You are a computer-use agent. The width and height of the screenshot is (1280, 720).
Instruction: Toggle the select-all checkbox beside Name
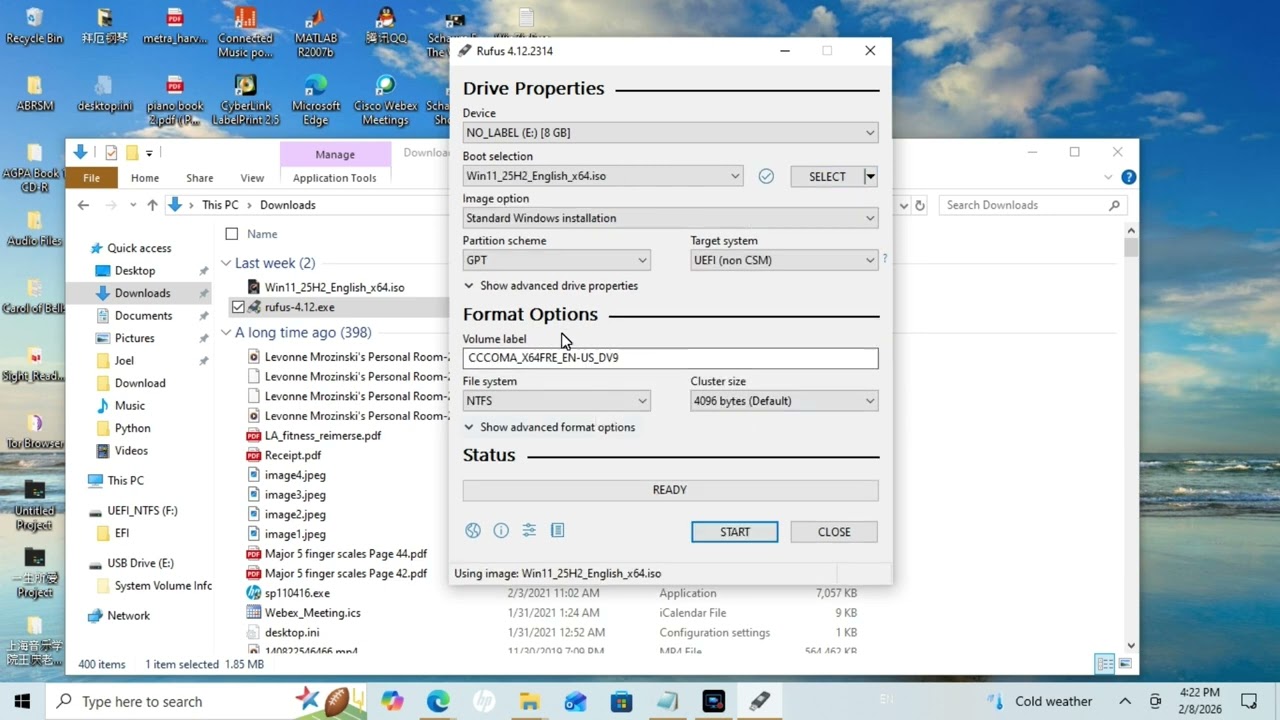pos(232,234)
